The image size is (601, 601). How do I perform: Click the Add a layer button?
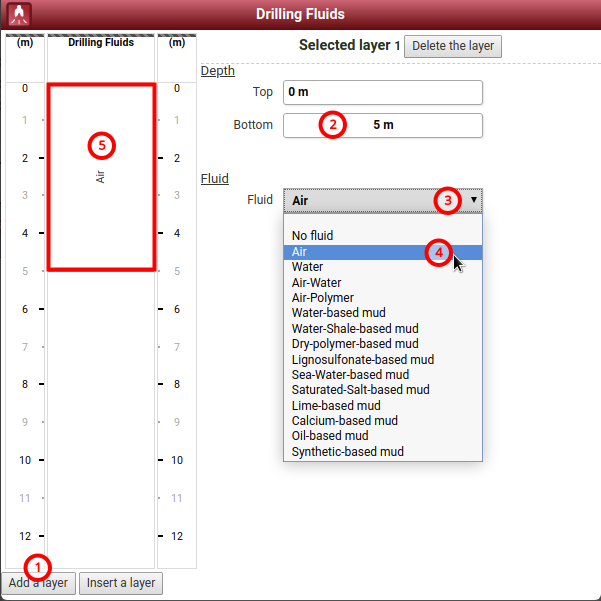[39, 583]
